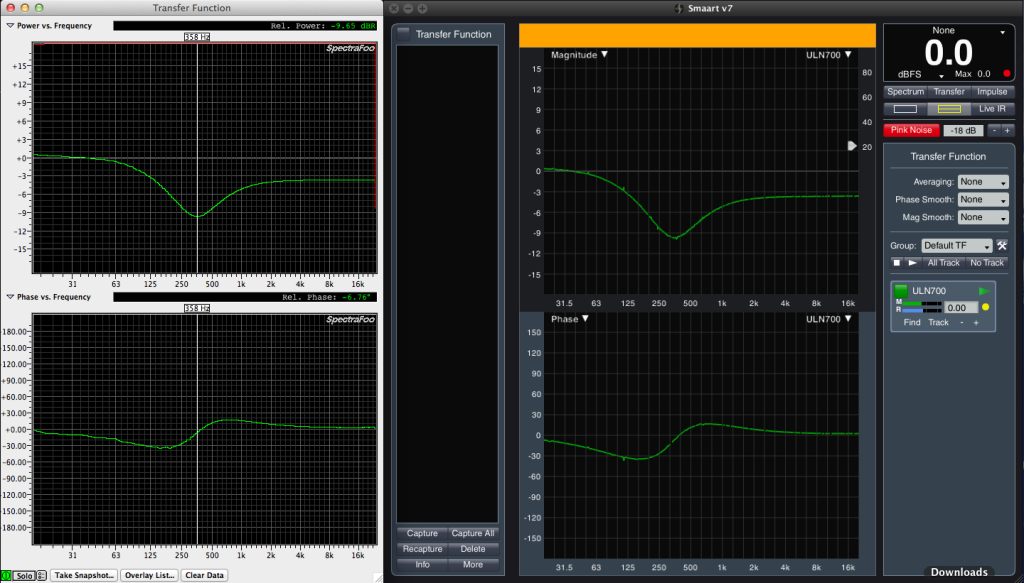The width and height of the screenshot is (1024, 583).
Task: Click the ULN700 delay value field
Action: [960, 308]
